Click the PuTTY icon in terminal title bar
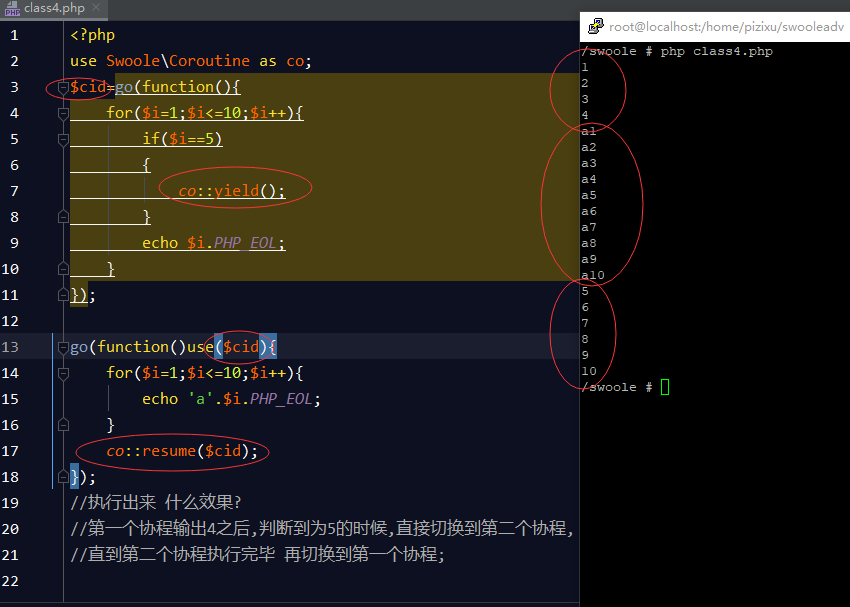The width and height of the screenshot is (850, 607). pos(596,26)
